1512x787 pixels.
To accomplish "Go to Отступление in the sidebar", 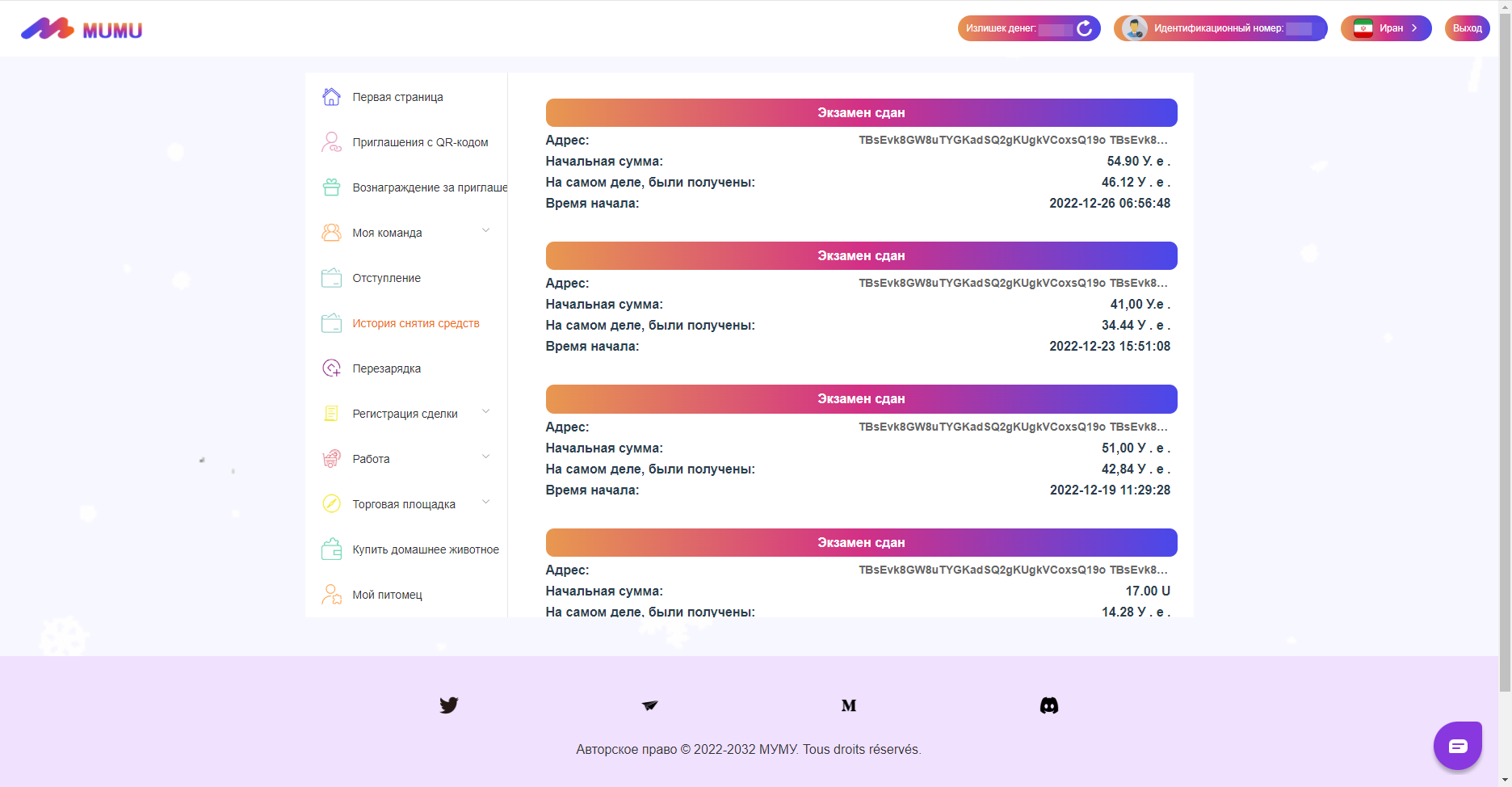I will 386,278.
